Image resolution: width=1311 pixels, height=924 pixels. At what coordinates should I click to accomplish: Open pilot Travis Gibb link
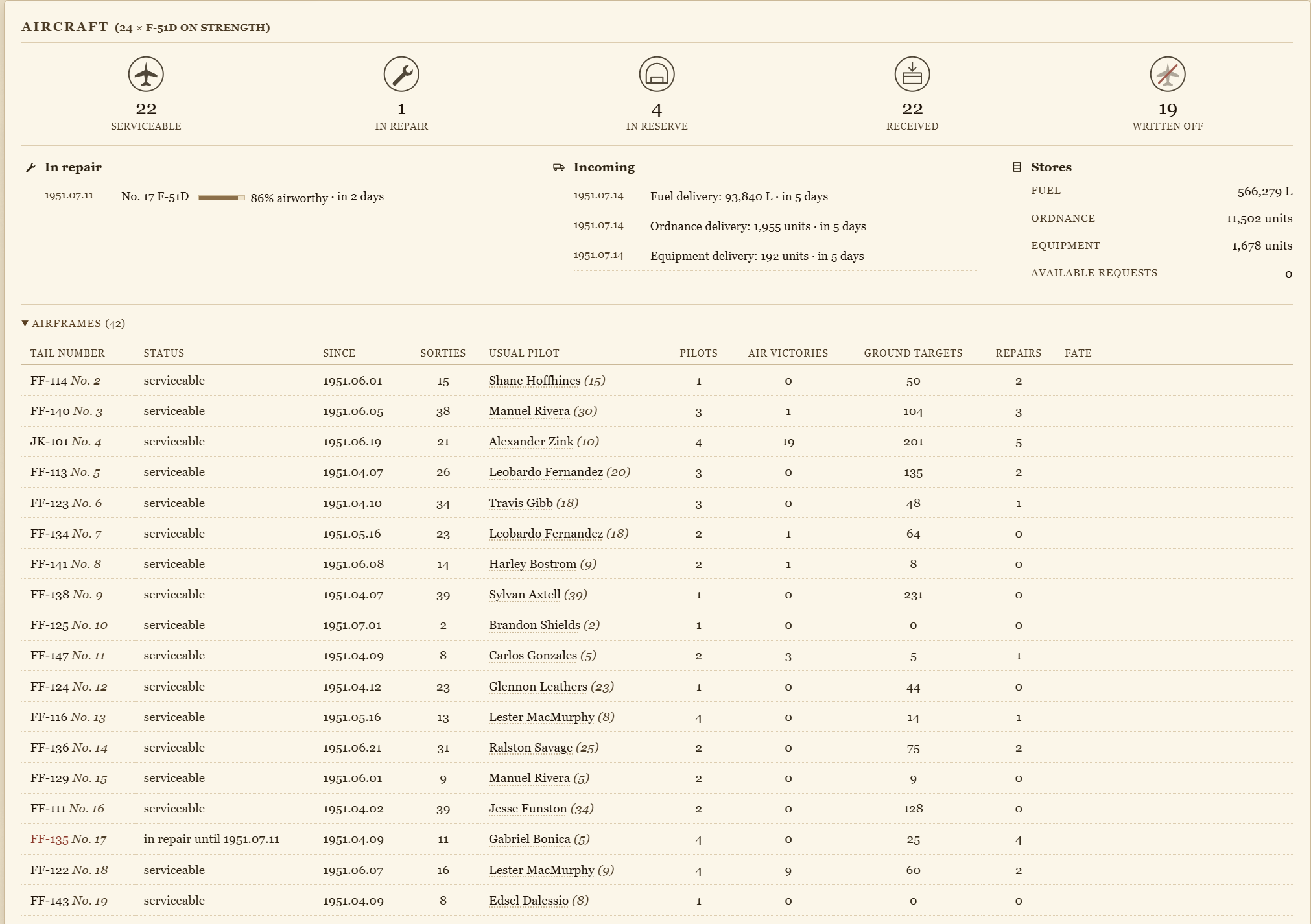tap(521, 503)
